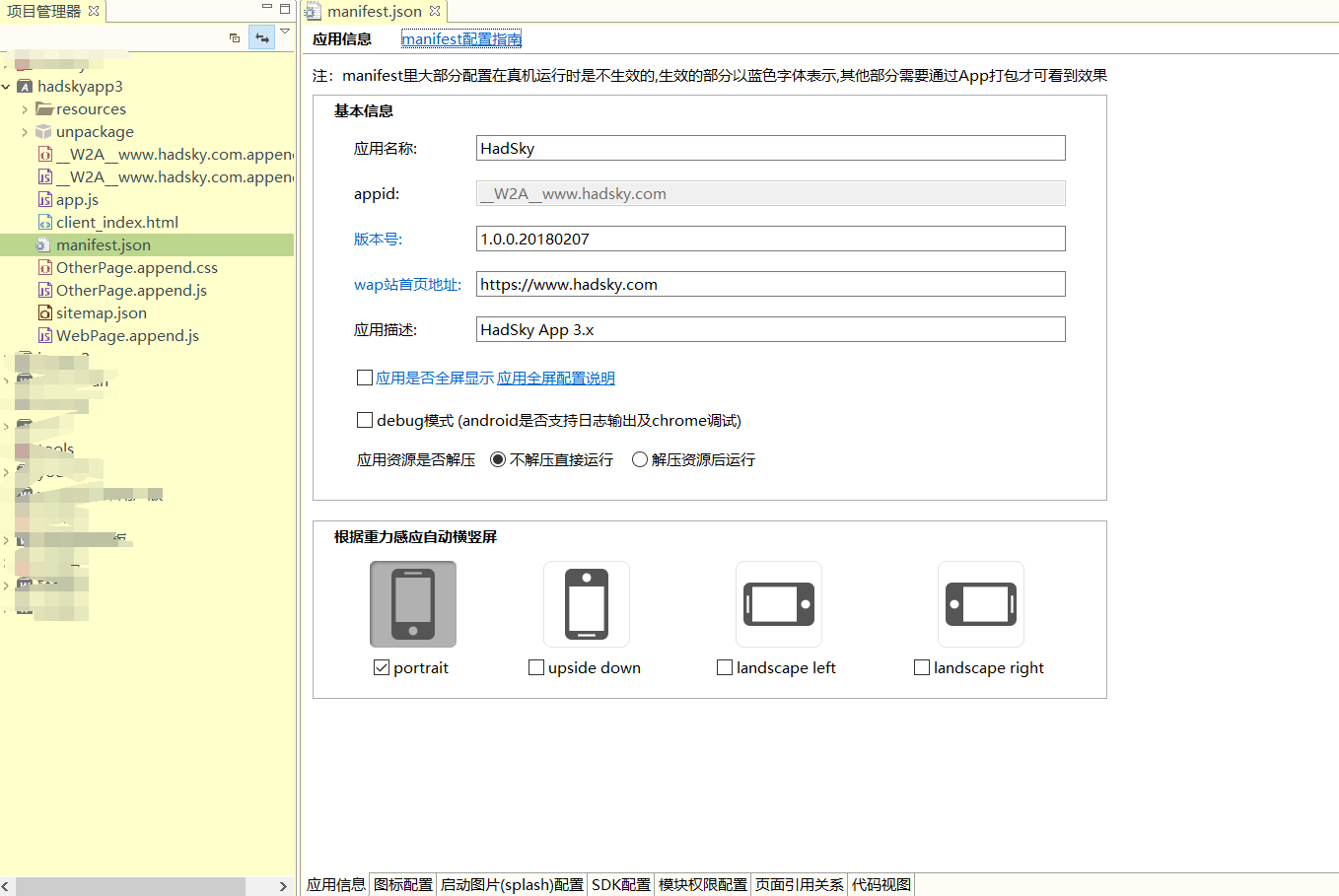Collapse the hadskyapp3 project node
The height and width of the screenshot is (896, 1339).
point(7,87)
